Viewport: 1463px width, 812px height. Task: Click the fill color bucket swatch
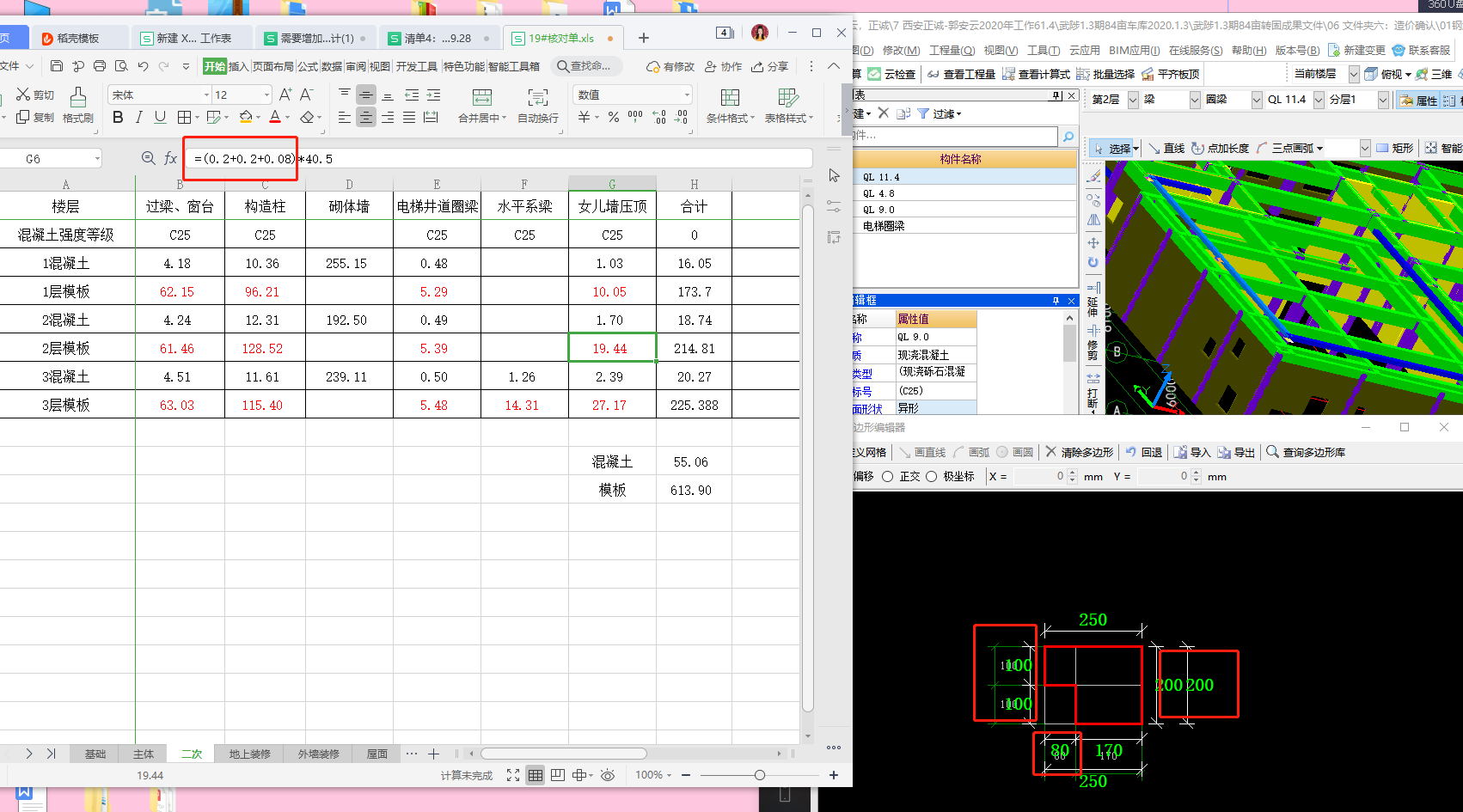point(246,117)
